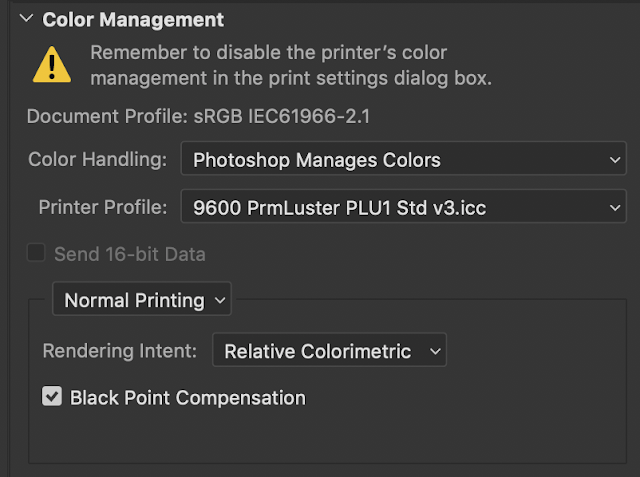This screenshot has height=477, width=640.
Task: Click the arrow on Color Handling dropdown
Action: [x=614, y=159]
